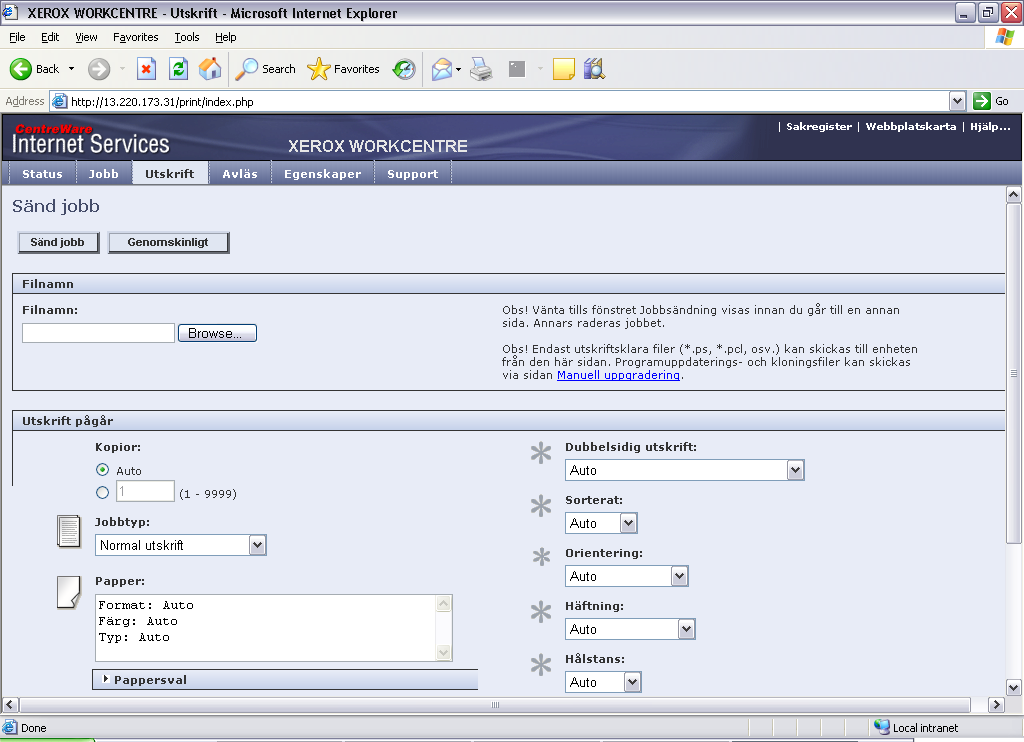Open the Sorterat dropdown
This screenshot has width=1024, height=742.
tap(601, 523)
